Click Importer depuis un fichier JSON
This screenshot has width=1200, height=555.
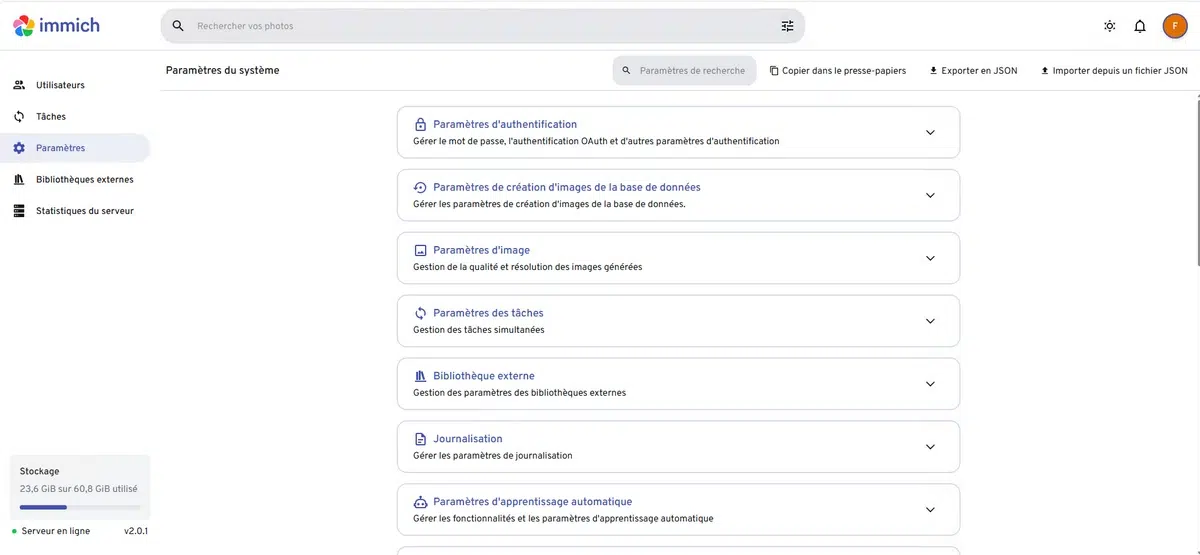pos(1114,71)
